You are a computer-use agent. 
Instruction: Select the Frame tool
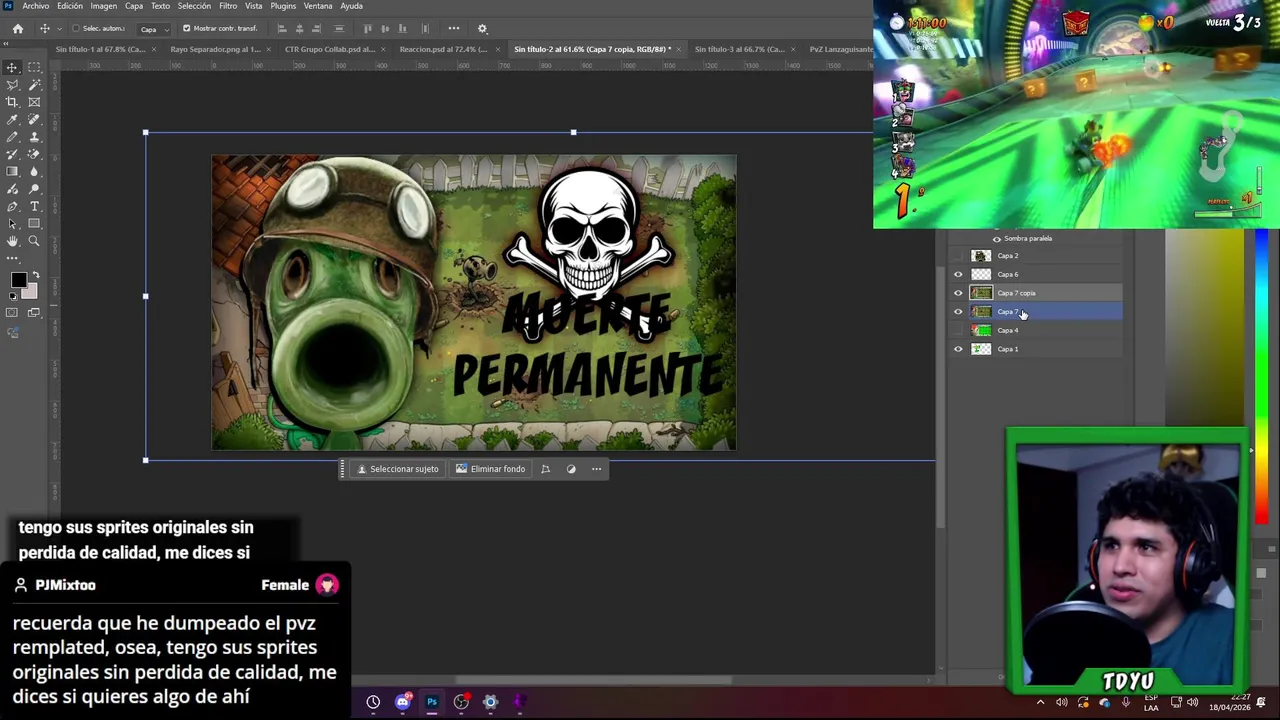(34, 102)
